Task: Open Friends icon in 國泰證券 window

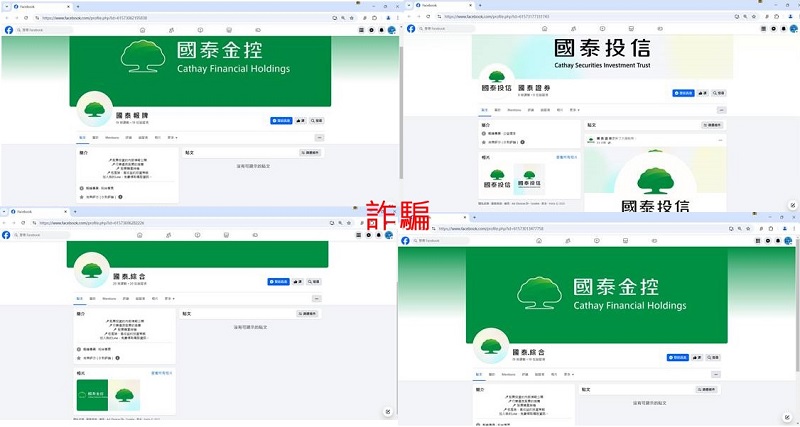Action: point(573,29)
